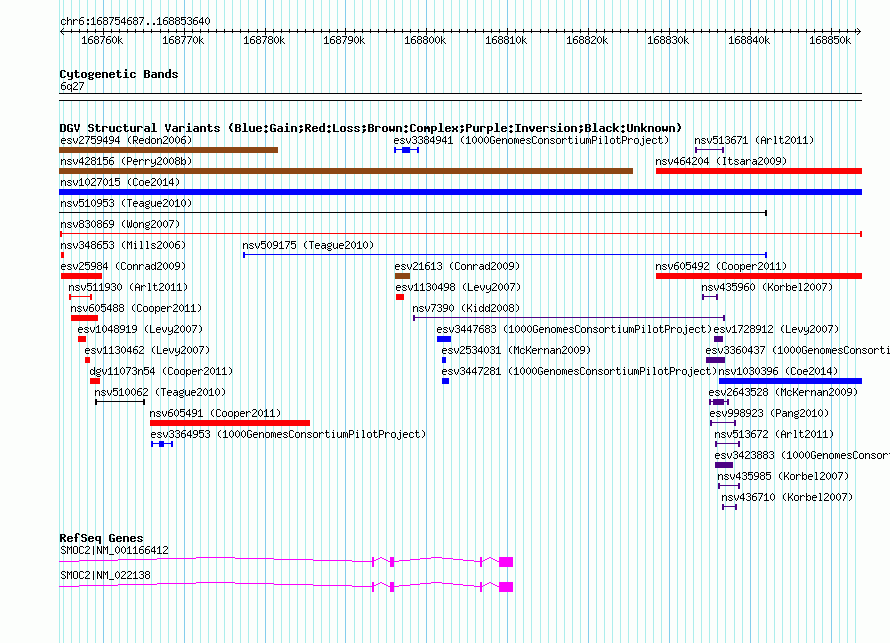Click esv3447281 (1000GenomesConsortiumPilotProject) label

579,371
